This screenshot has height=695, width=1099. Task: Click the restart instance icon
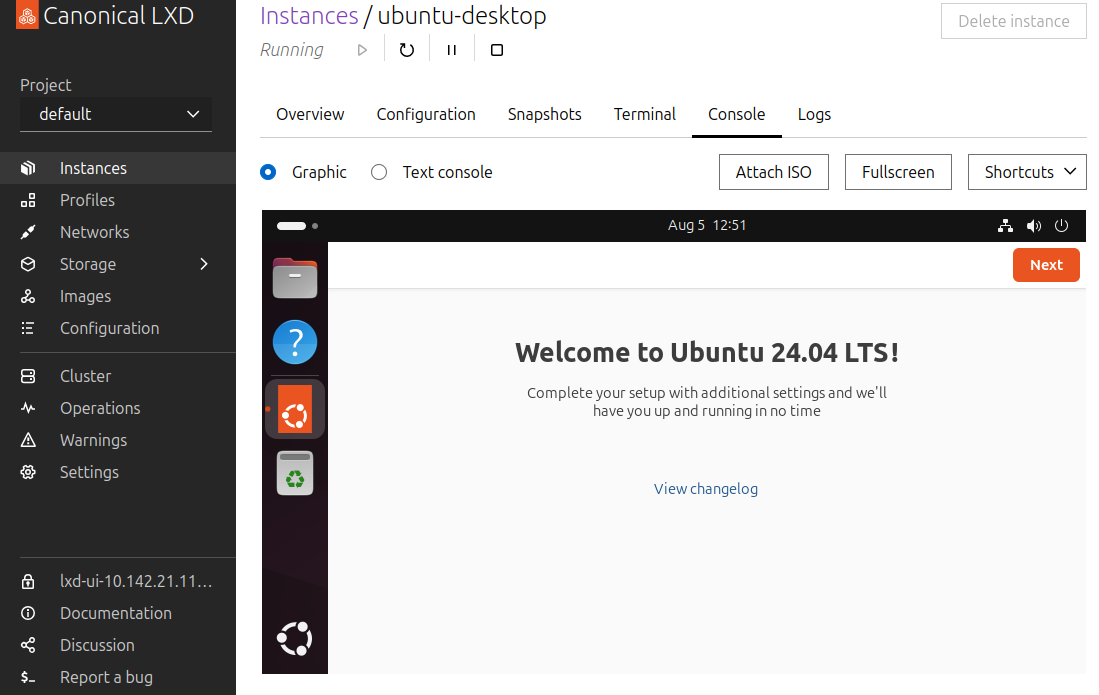tap(406, 50)
